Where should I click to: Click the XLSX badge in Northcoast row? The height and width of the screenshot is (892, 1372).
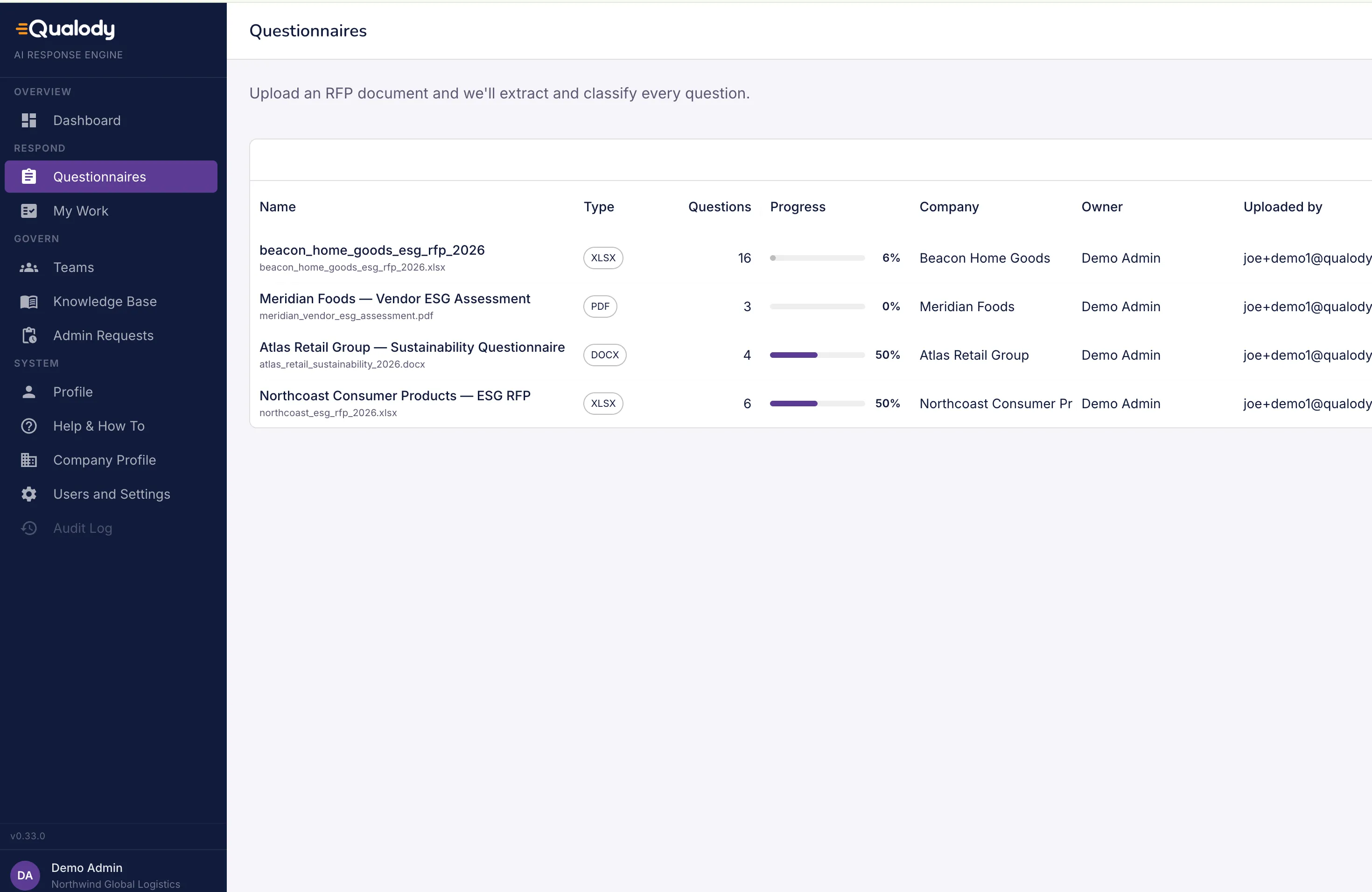click(x=603, y=403)
